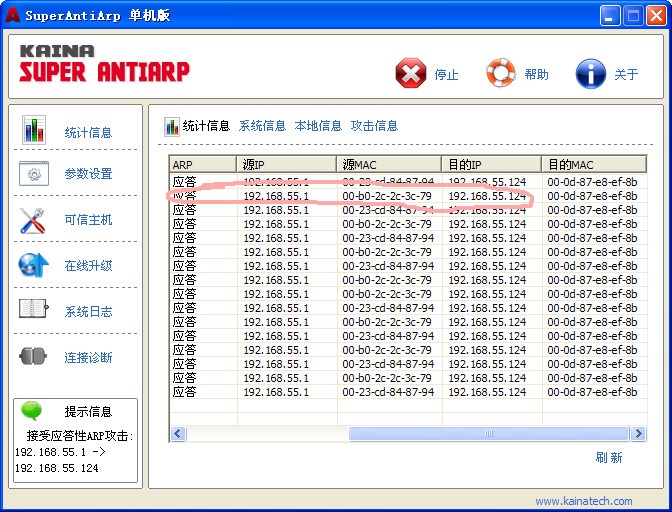This screenshot has height=512, width=672.
Task: Click the red stop (停止) icon
Action: coord(411,73)
